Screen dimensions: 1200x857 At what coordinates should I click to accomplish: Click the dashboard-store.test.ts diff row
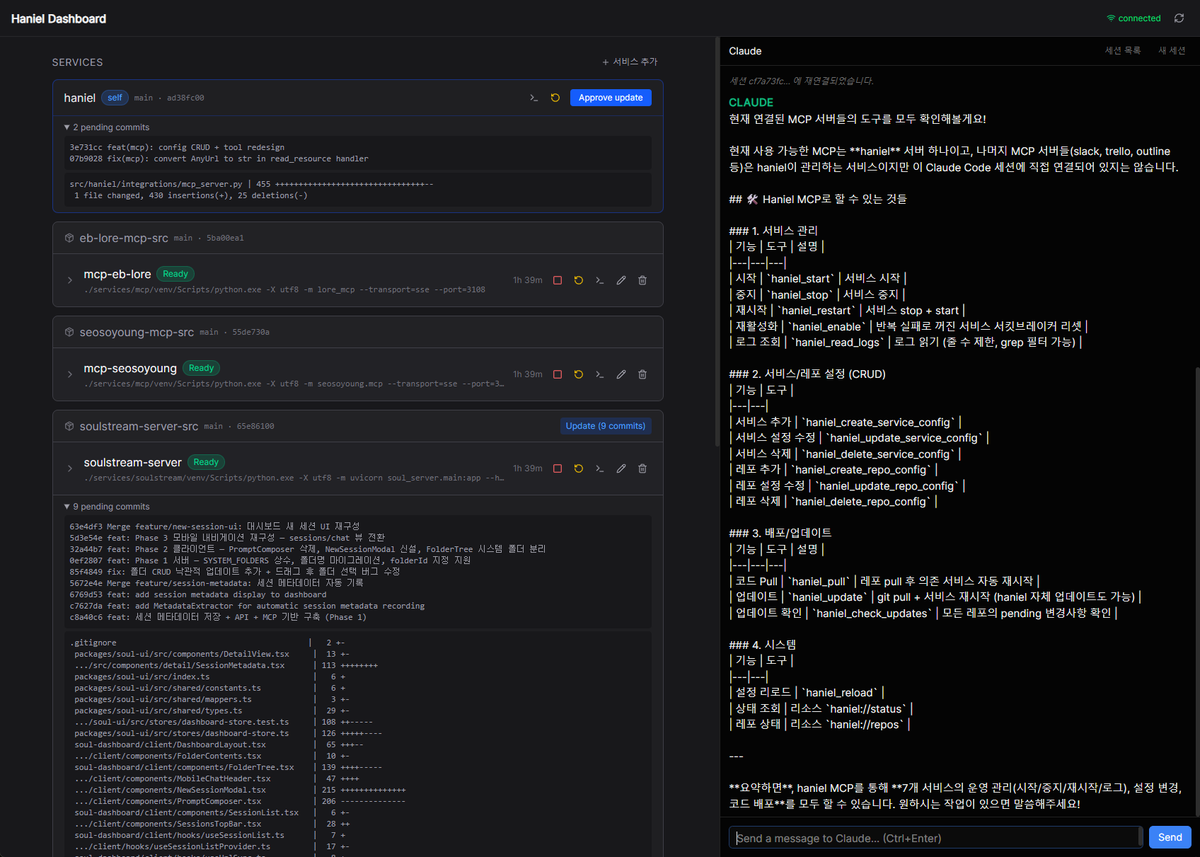coord(224,721)
